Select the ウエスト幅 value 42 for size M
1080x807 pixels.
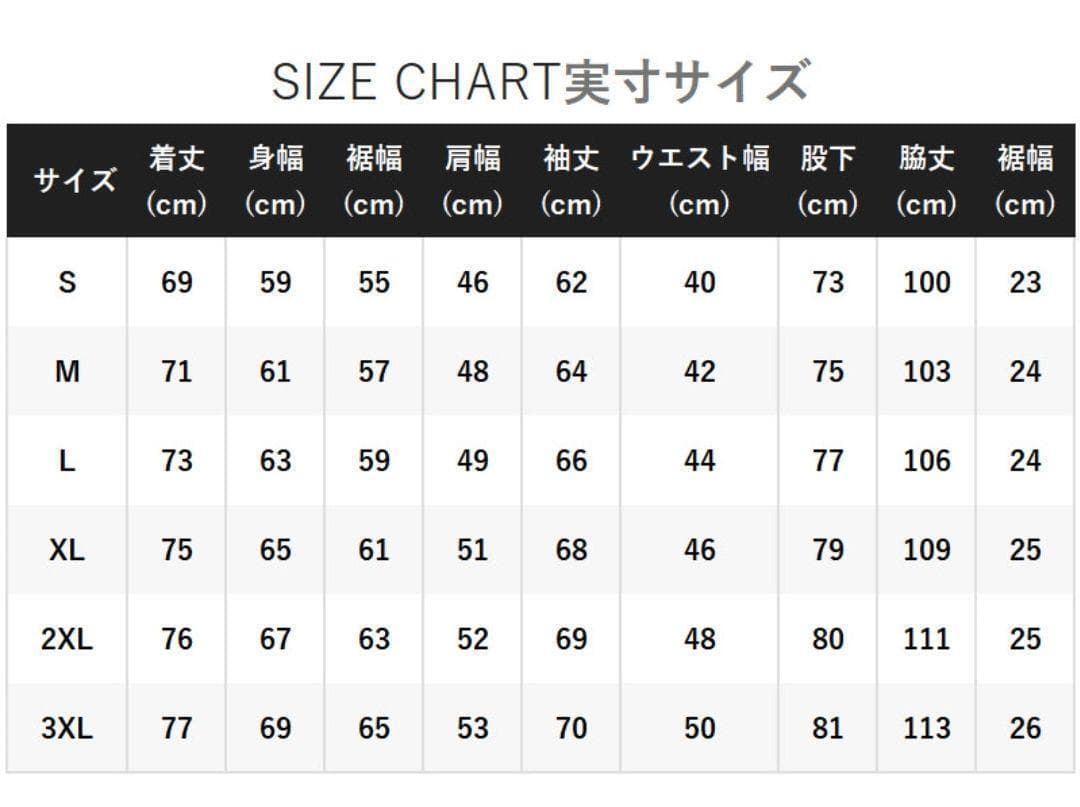(x=699, y=372)
